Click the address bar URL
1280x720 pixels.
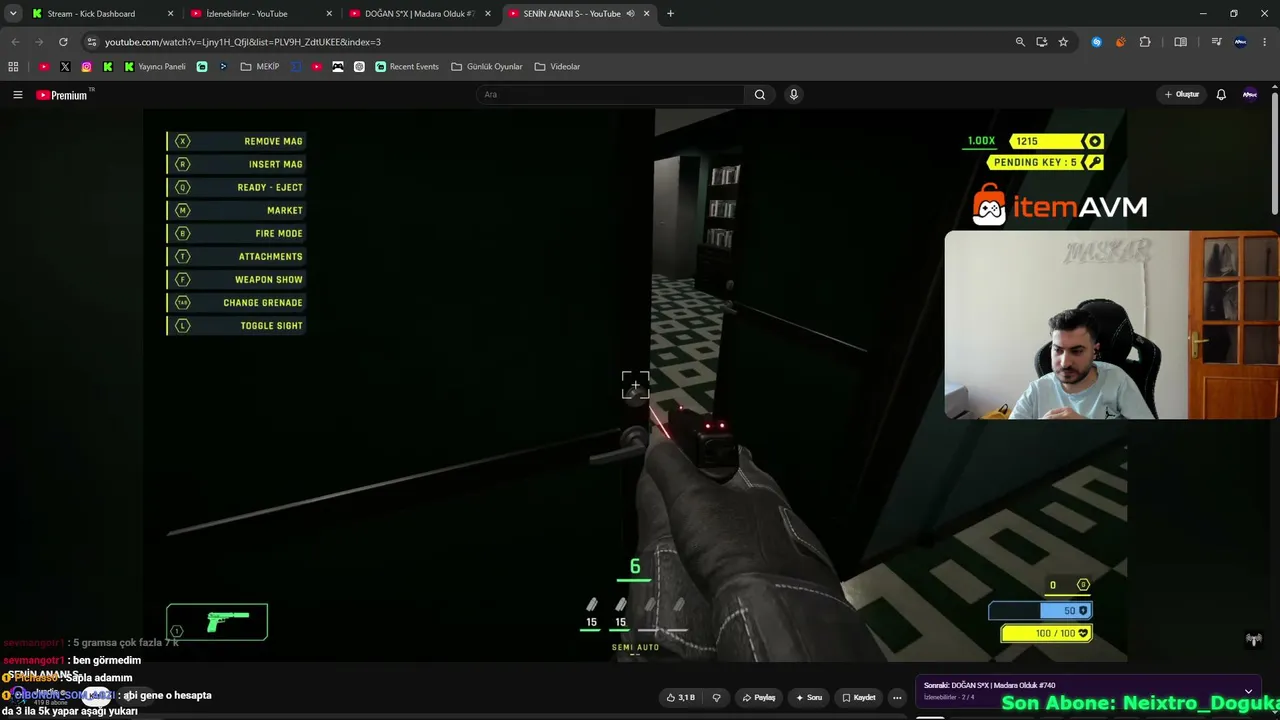[243, 42]
